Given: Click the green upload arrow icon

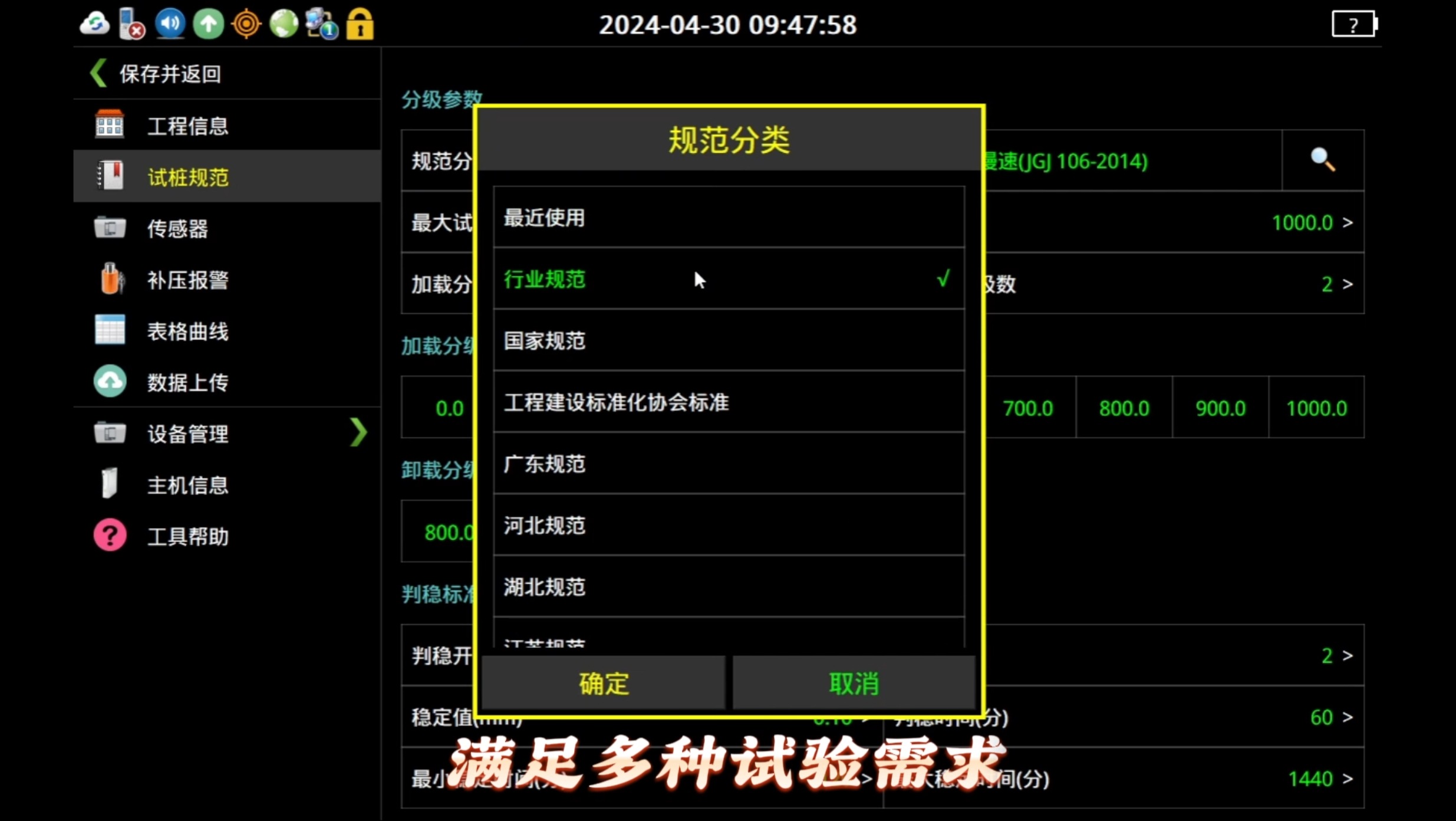Looking at the screenshot, I should click(x=208, y=25).
